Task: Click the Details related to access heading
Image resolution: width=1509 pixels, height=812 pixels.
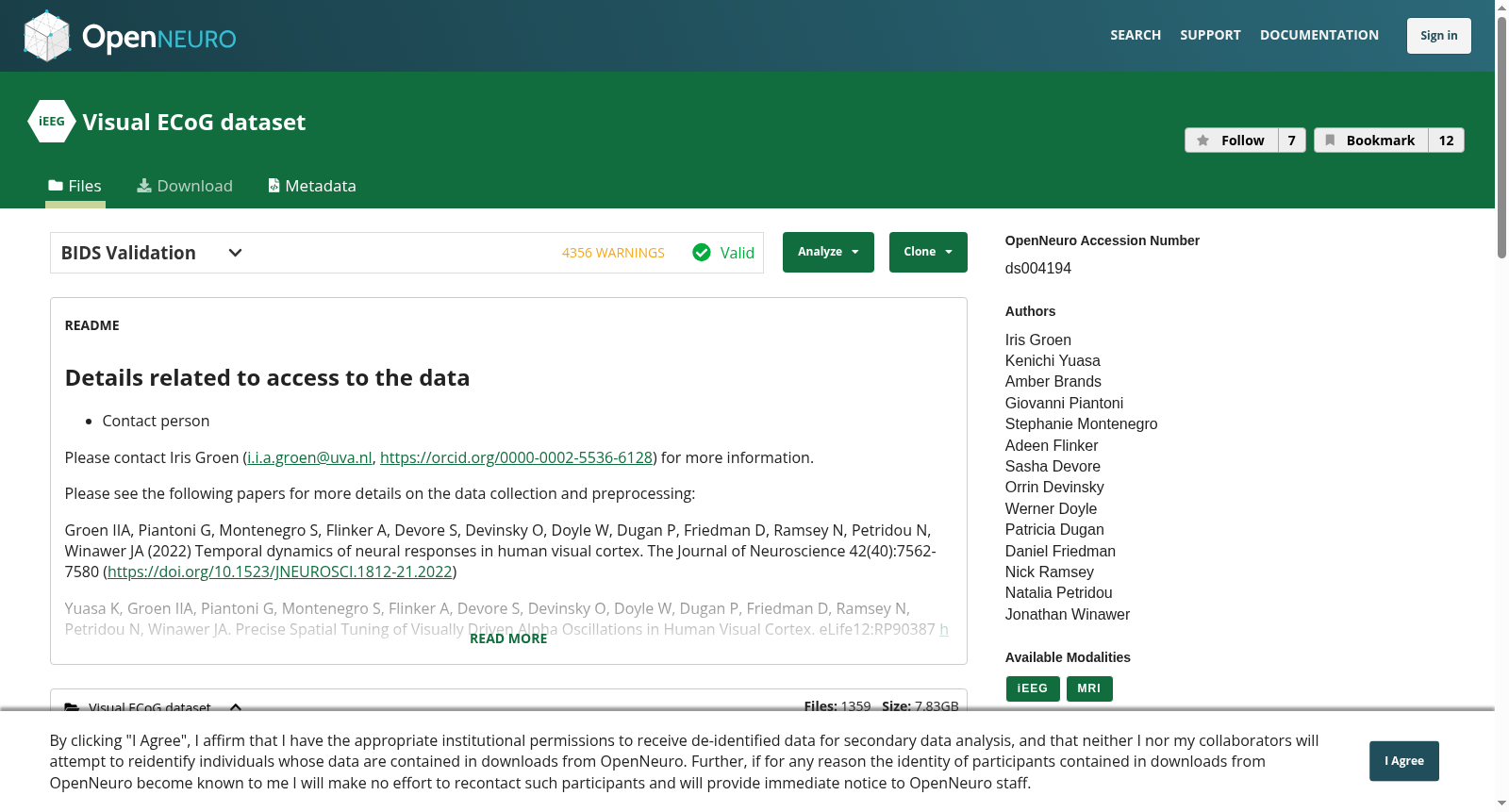Action: (267, 377)
